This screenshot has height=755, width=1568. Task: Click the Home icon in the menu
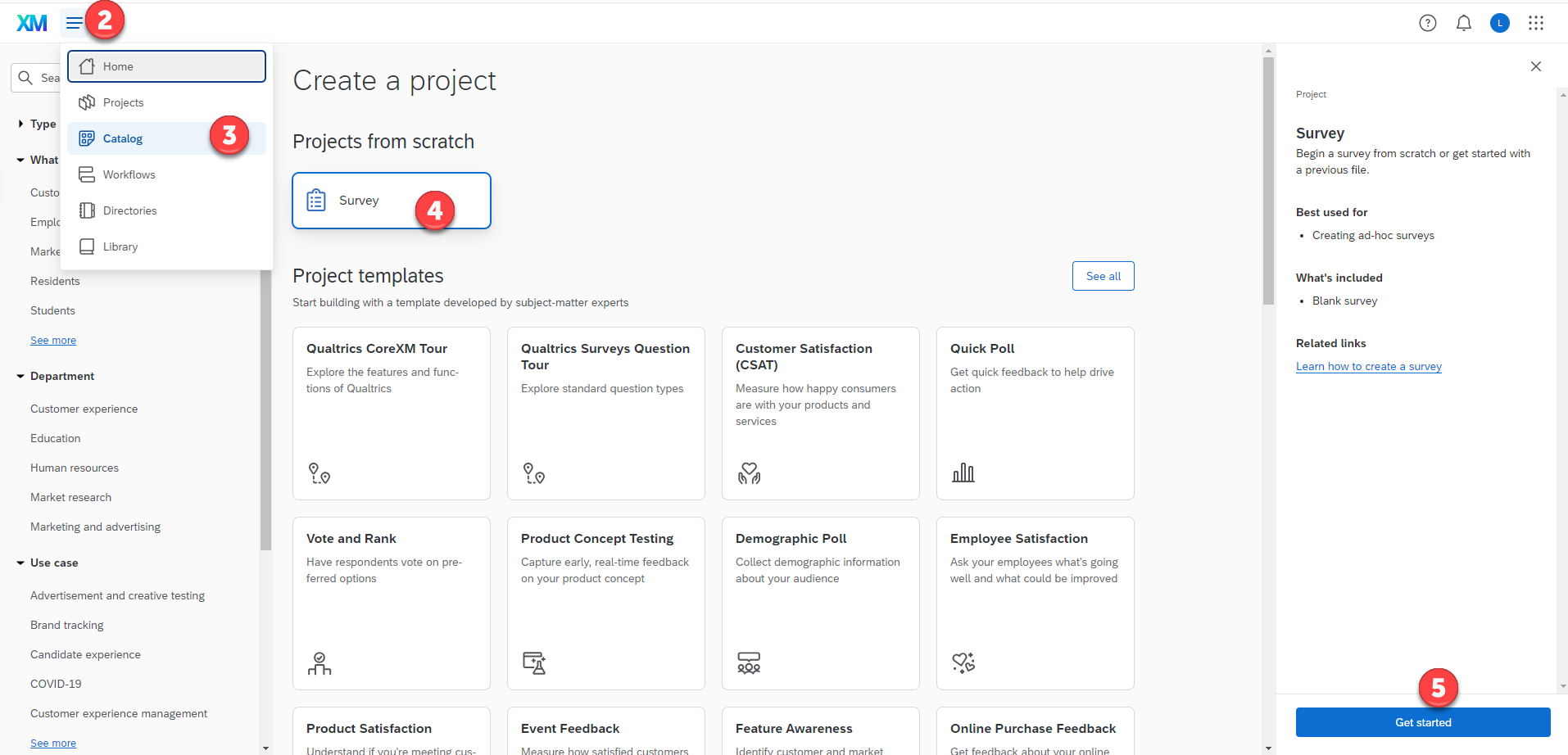point(87,66)
